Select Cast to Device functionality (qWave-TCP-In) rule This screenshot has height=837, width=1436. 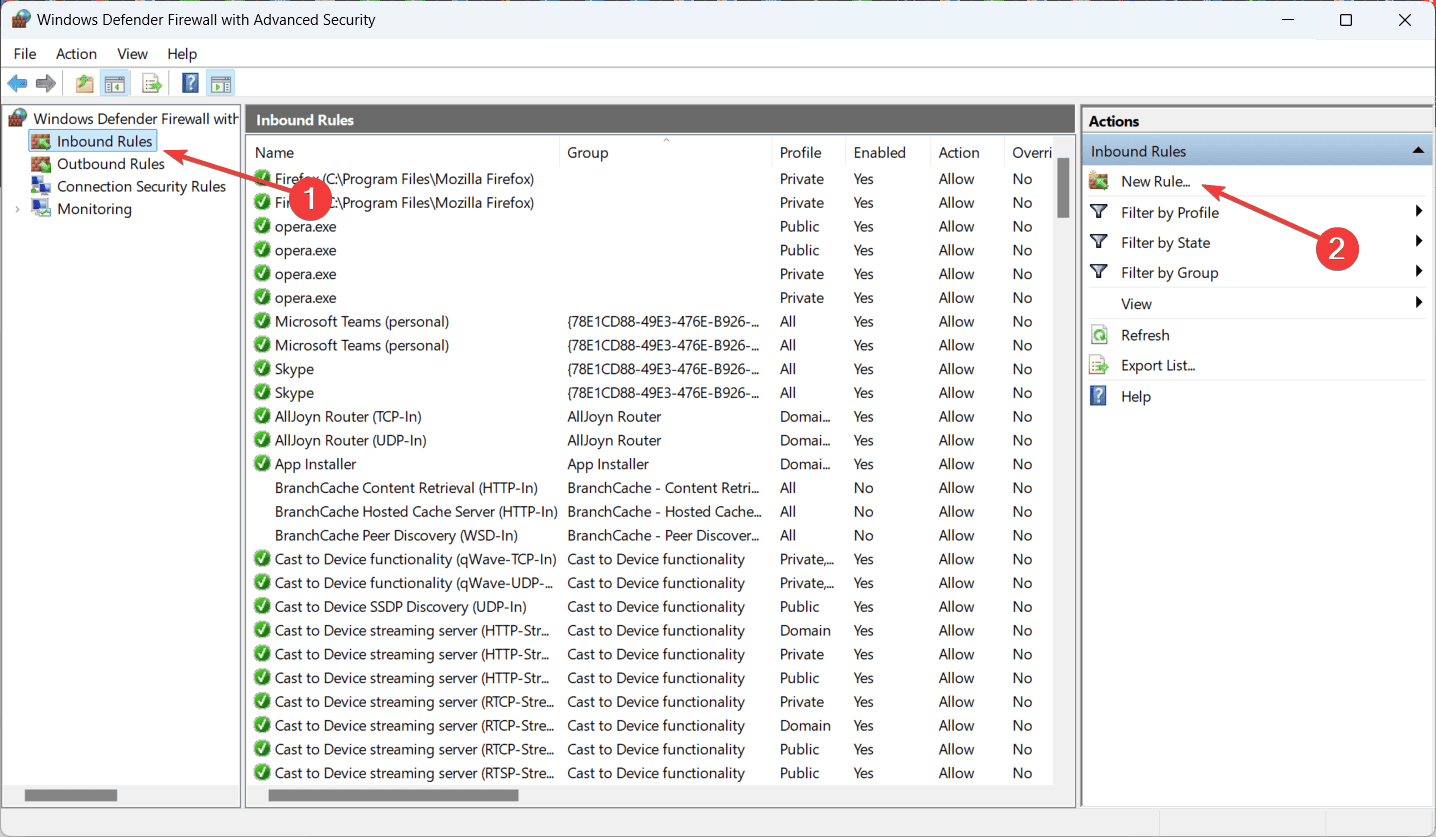click(x=415, y=559)
